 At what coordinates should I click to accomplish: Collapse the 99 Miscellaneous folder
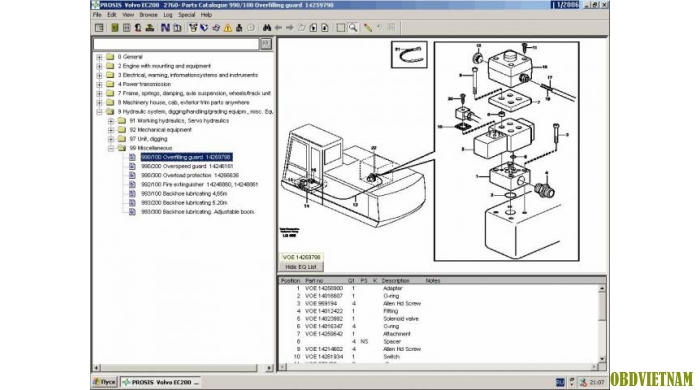(x=111, y=148)
